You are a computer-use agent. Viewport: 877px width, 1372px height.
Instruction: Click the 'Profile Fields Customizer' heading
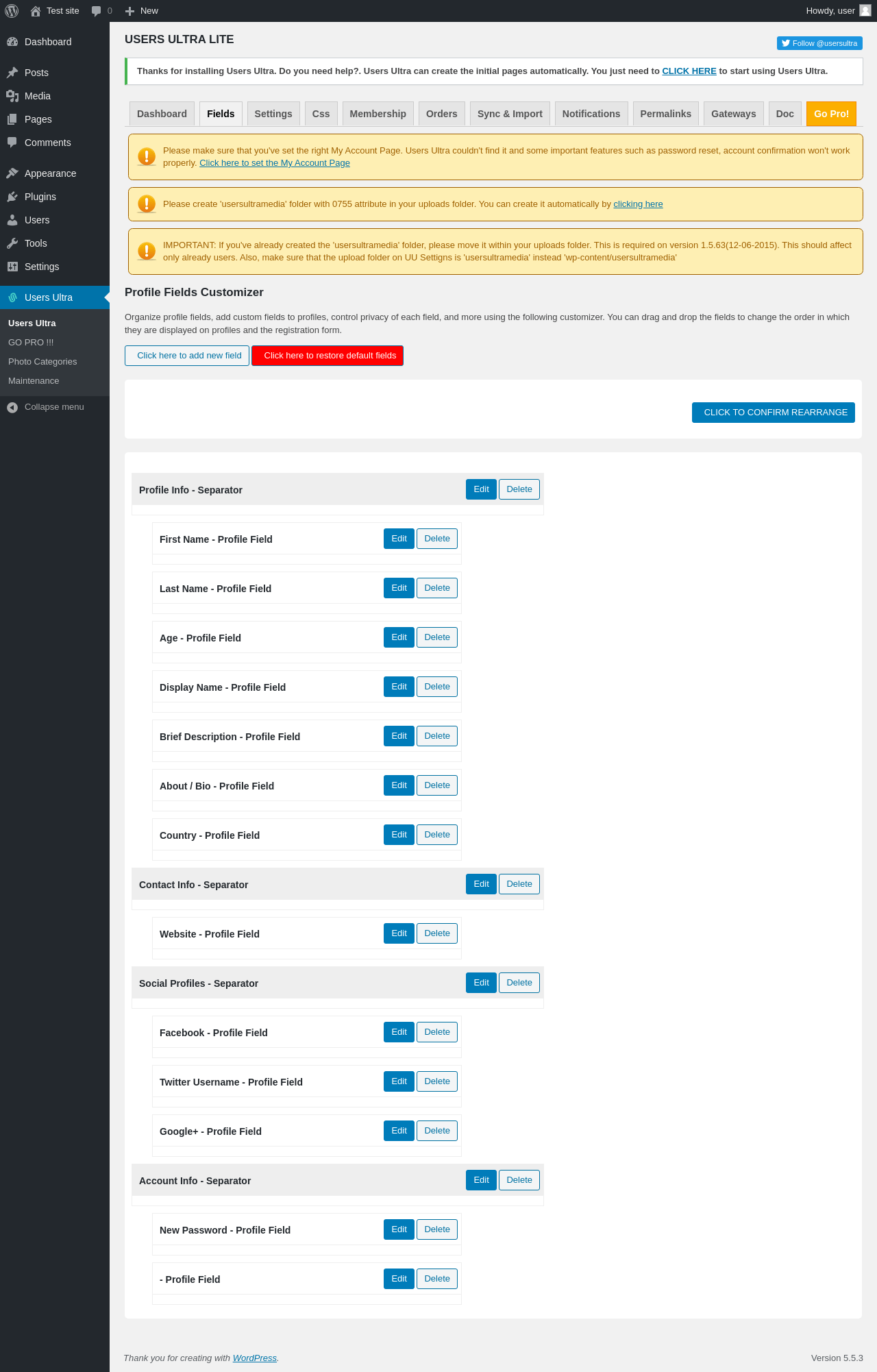click(x=194, y=293)
